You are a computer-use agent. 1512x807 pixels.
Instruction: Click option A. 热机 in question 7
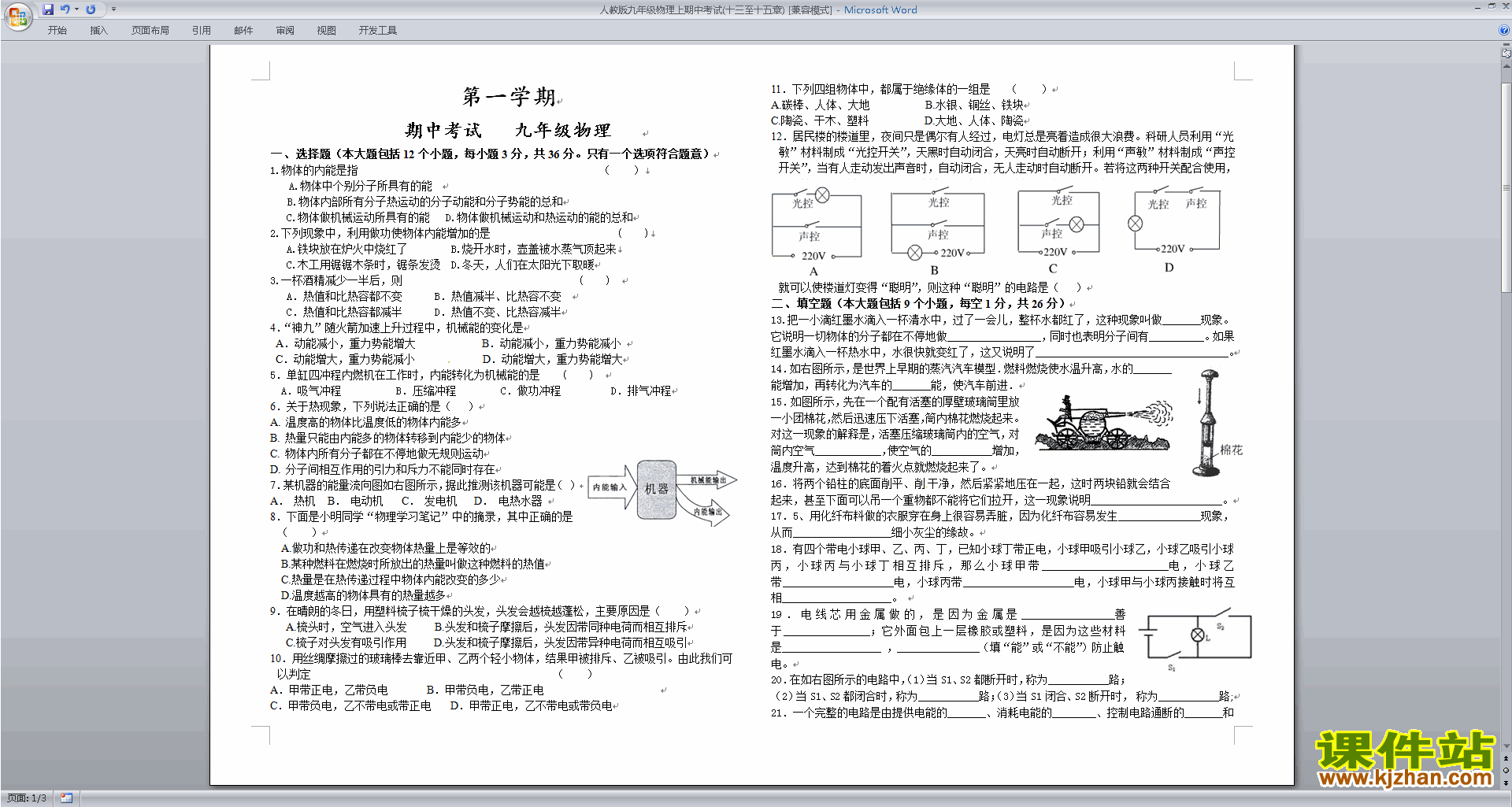(x=292, y=501)
